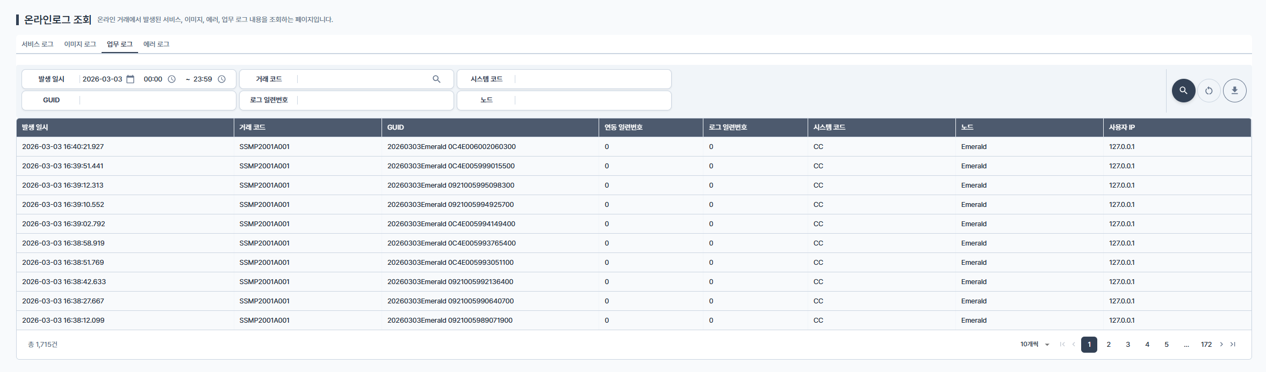Click GUID ending 0921005989071900
This screenshot has width=1266, height=372.
pos(451,320)
